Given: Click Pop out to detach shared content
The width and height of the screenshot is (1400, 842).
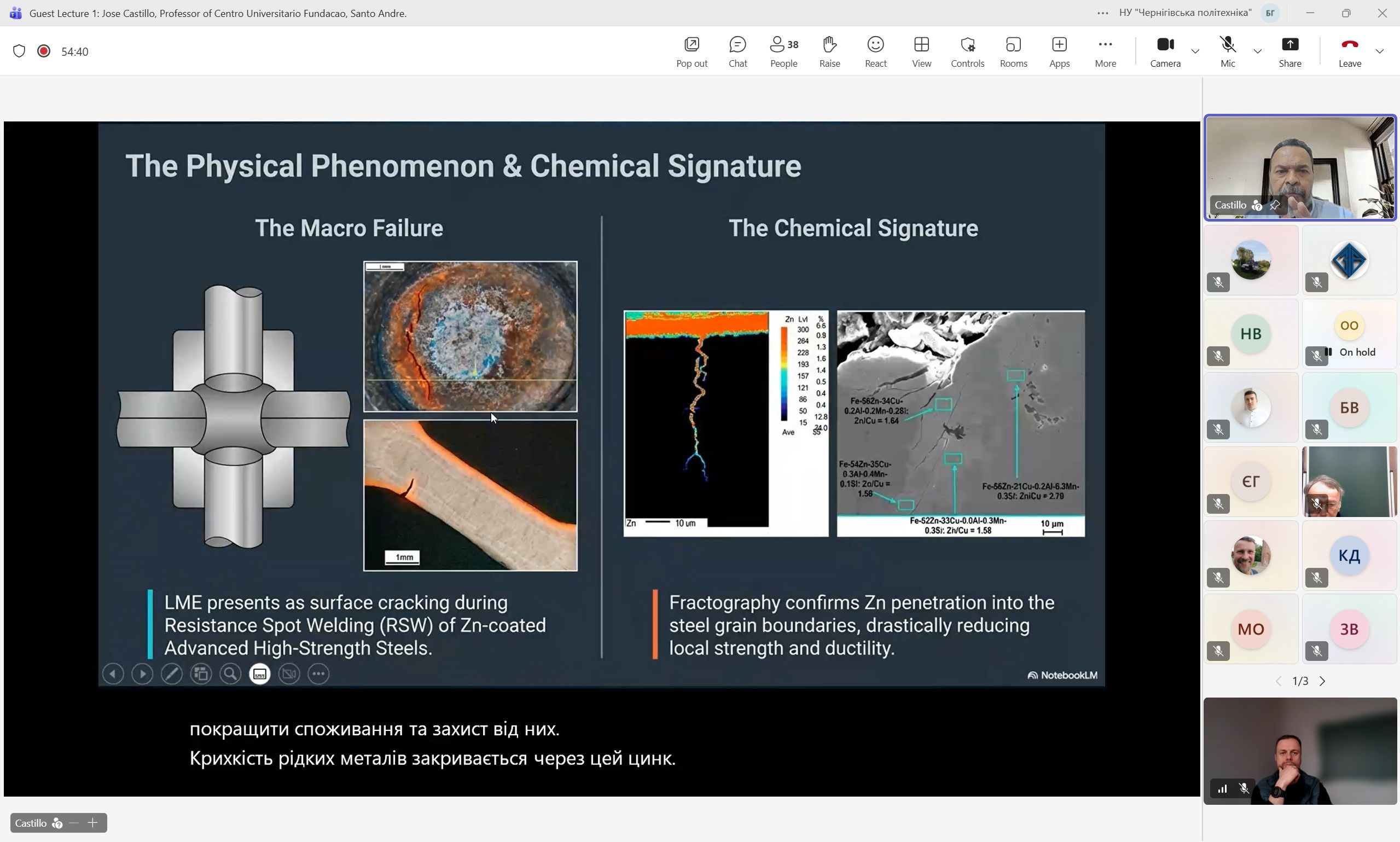Looking at the screenshot, I should pos(692,51).
